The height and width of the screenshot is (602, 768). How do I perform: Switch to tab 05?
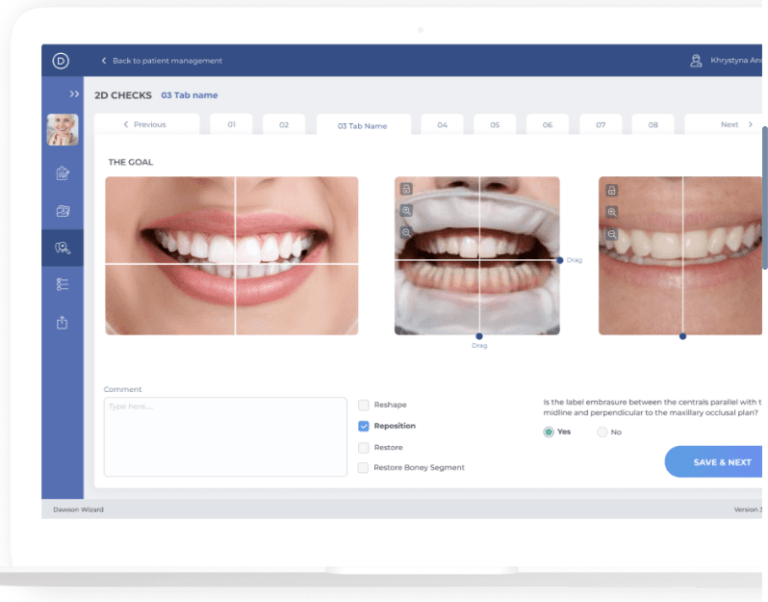point(494,125)
